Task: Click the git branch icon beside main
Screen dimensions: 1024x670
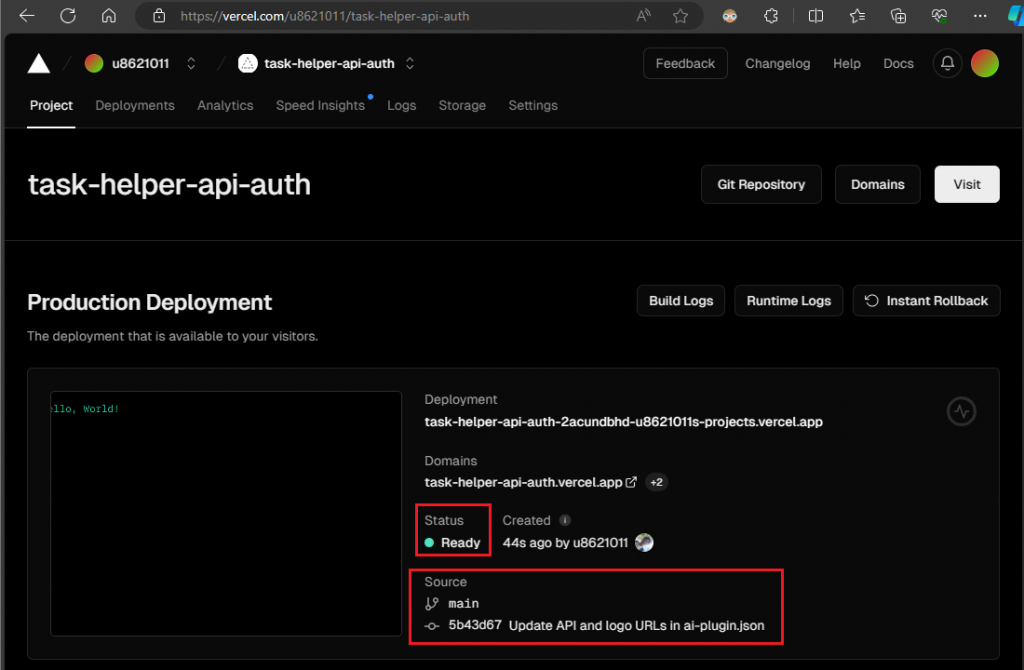Action: click(x=432, y=603)
